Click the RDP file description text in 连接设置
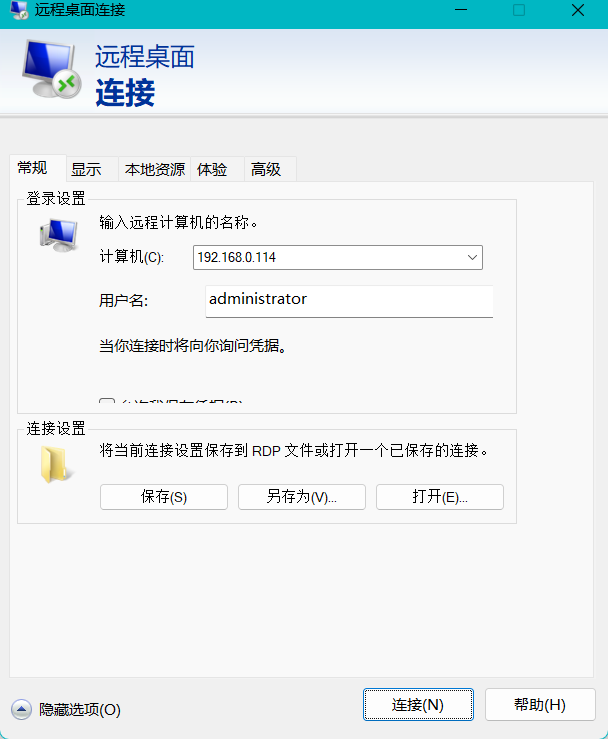The height and width of the screenshot is (739, 608). [294, 451]
